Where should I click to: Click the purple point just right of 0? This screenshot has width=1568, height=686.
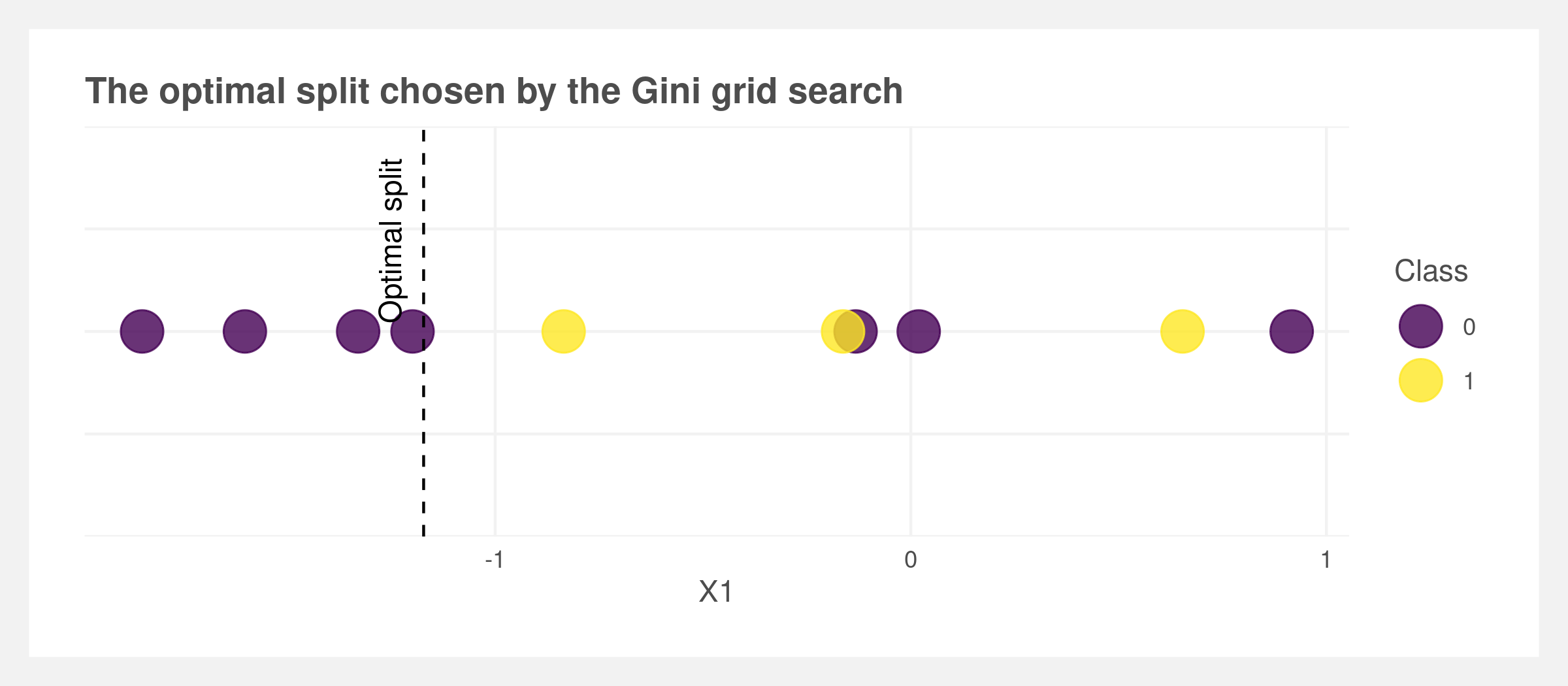pyautogui.click(x=919, y=331)
